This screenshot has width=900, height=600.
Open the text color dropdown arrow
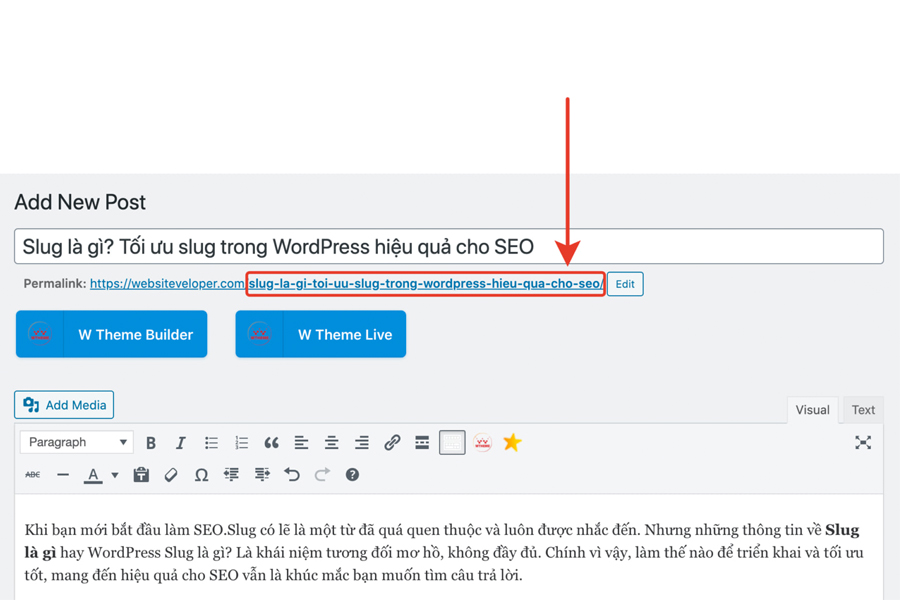115,475
